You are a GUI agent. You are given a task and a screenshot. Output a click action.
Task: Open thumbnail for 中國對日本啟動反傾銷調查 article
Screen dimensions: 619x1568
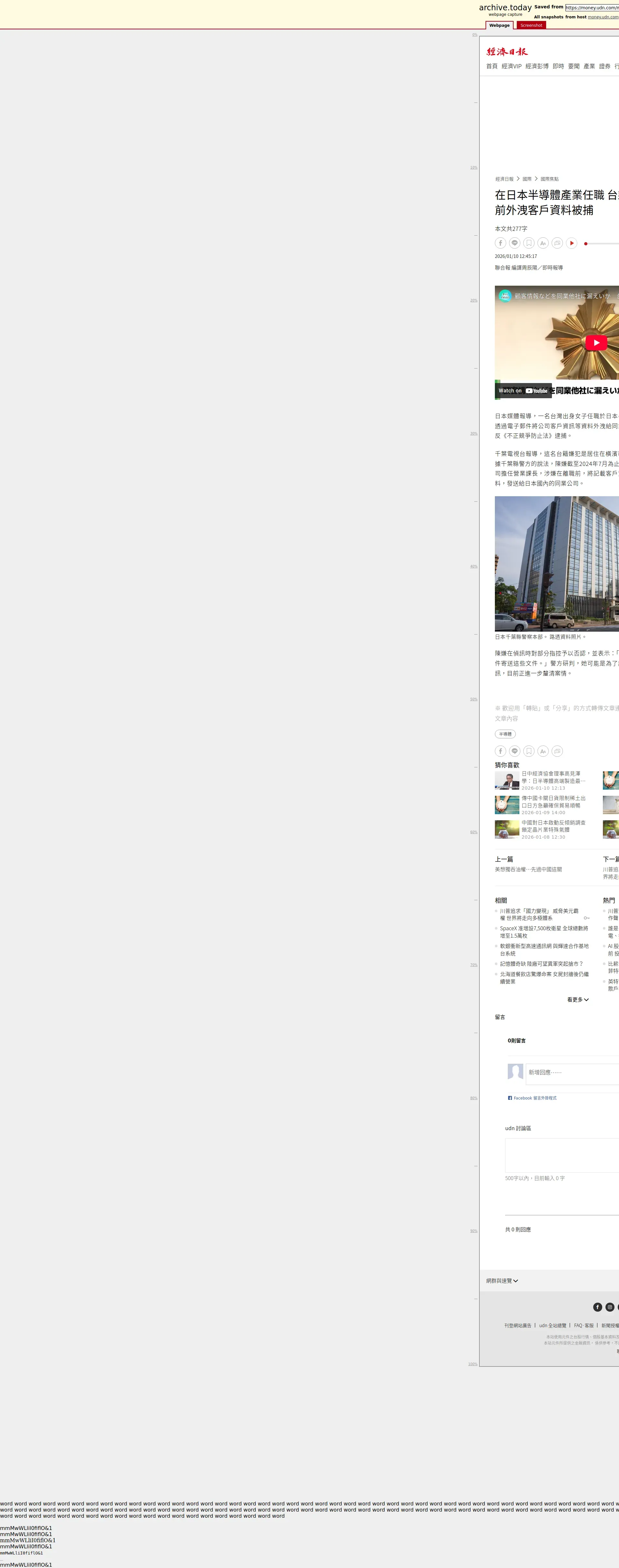pyautogui.click(x=506, y=829)
